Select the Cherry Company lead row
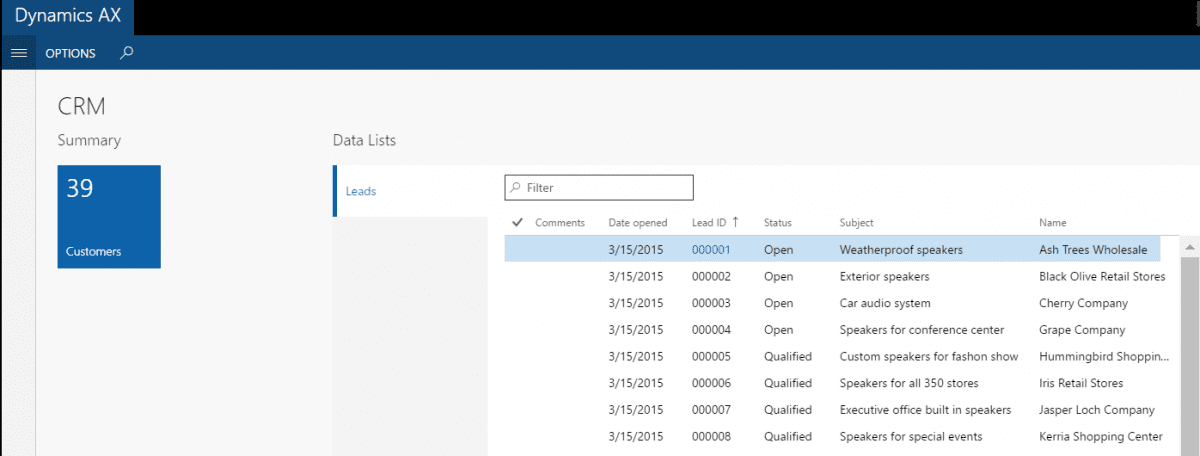This screenshot has width=1200, height=456. point(1083,303)
